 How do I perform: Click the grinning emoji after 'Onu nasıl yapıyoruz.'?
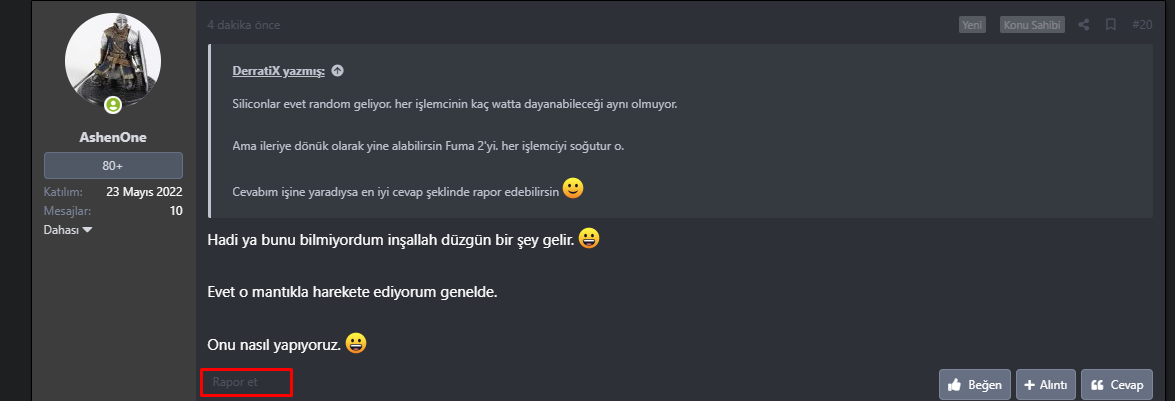(356, 343)
